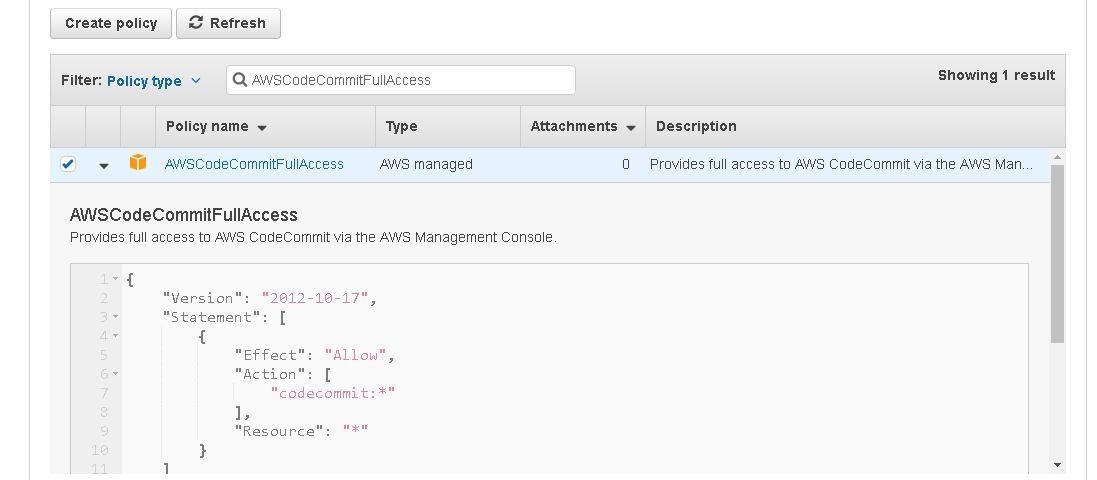
Task: Click the policy description sentence below heading
Action: pyautogui.click(x=313, y=237)
